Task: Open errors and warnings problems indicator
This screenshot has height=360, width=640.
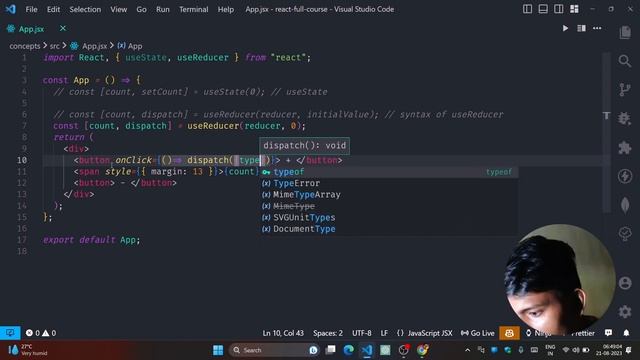Action: 41,333
